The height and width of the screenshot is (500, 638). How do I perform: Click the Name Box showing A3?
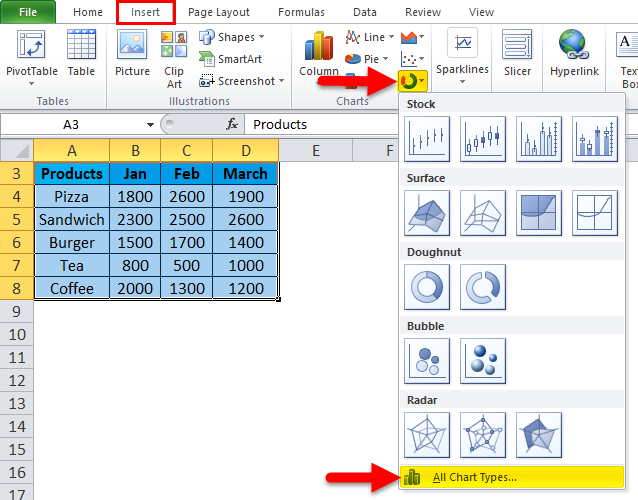click(x=71, y=124)
